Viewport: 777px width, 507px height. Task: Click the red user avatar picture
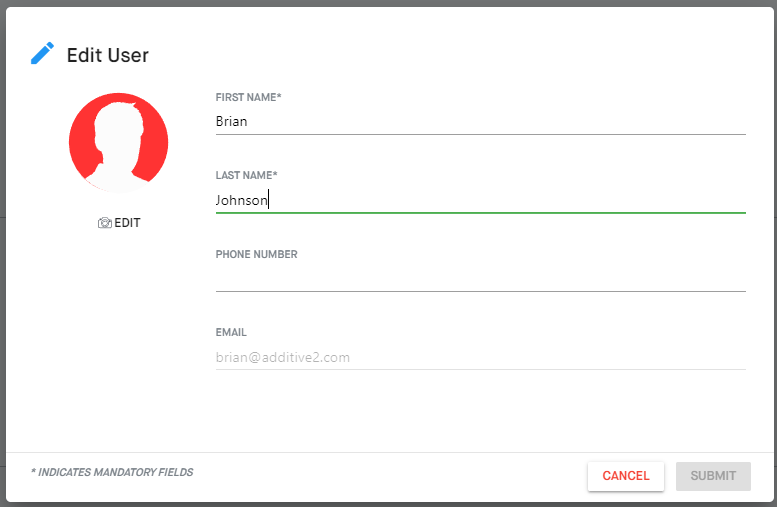click(118, 143)
